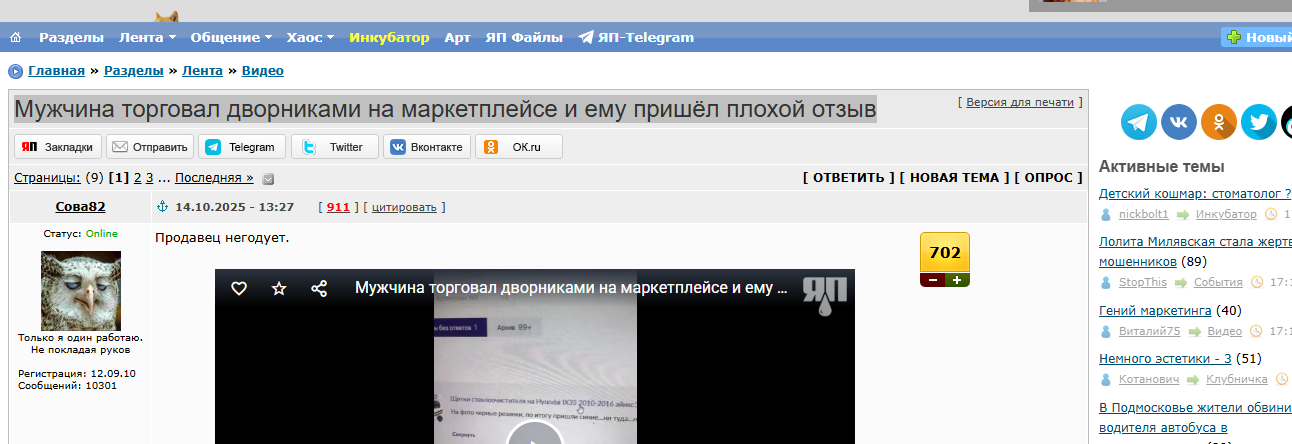Click ОТВЕТИТЬ to reply

(x=849, y=178)
